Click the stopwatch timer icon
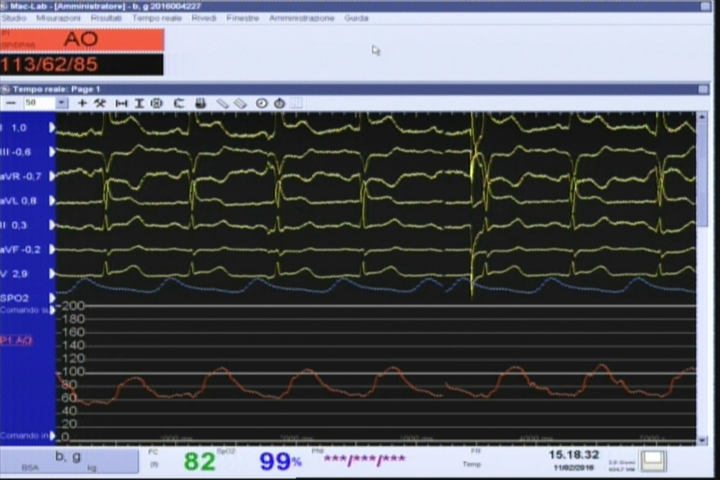The width and height of the screenshot is (720, 480). 279,103
